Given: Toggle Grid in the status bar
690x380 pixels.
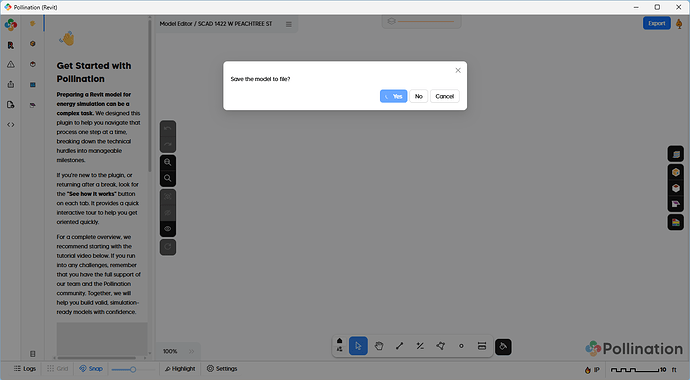Looking at the screenshot, I should point(58,369).
